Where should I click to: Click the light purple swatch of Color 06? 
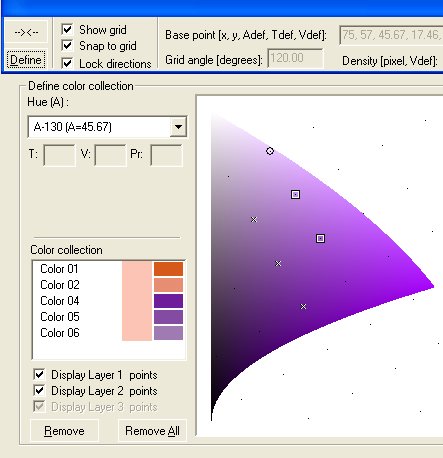(168, 333)
